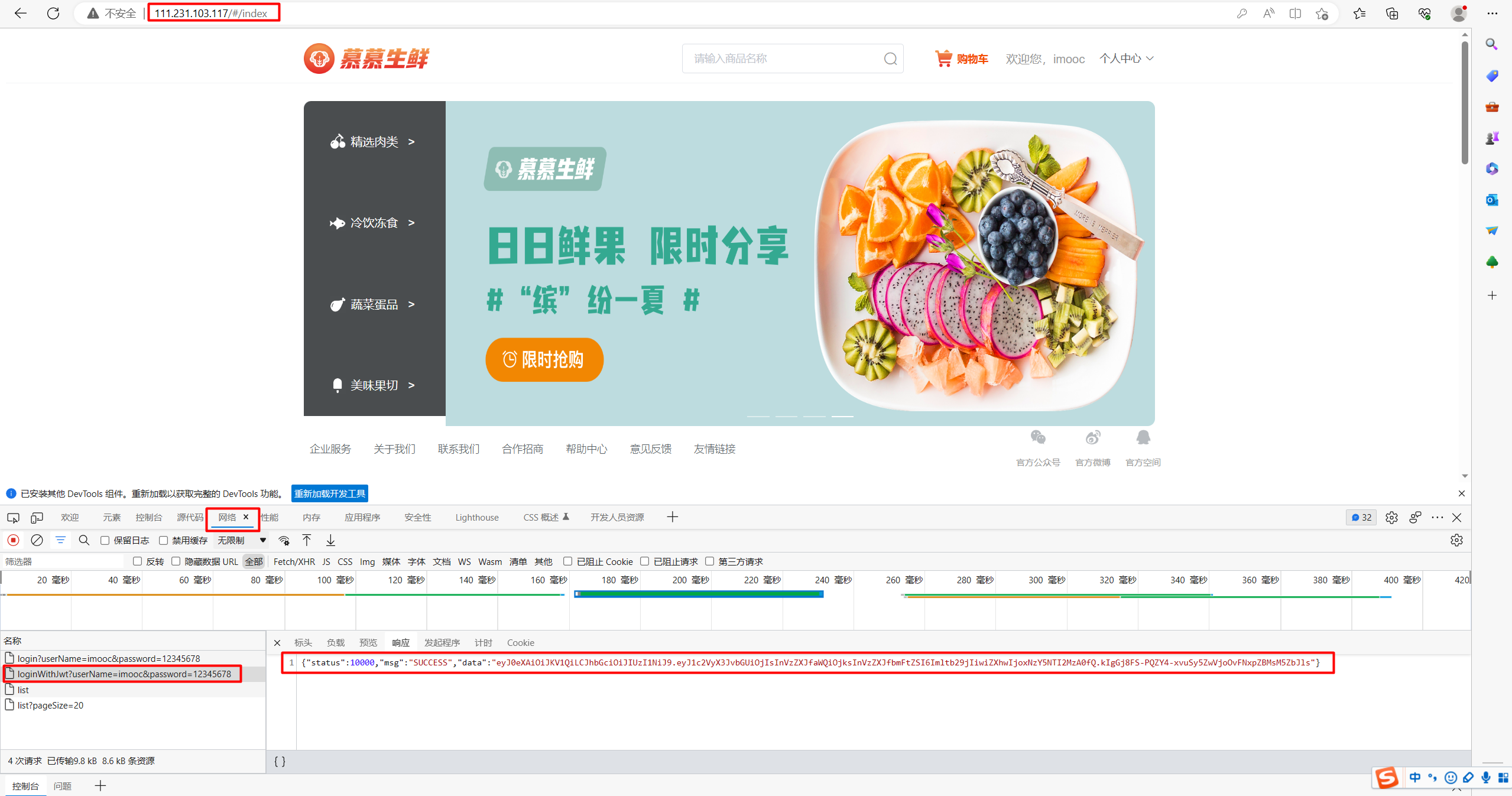Image resolution: width=1512 pixels, height=796 pixels.
Task: Click the shopping cart icon
Action: [943, 58]
